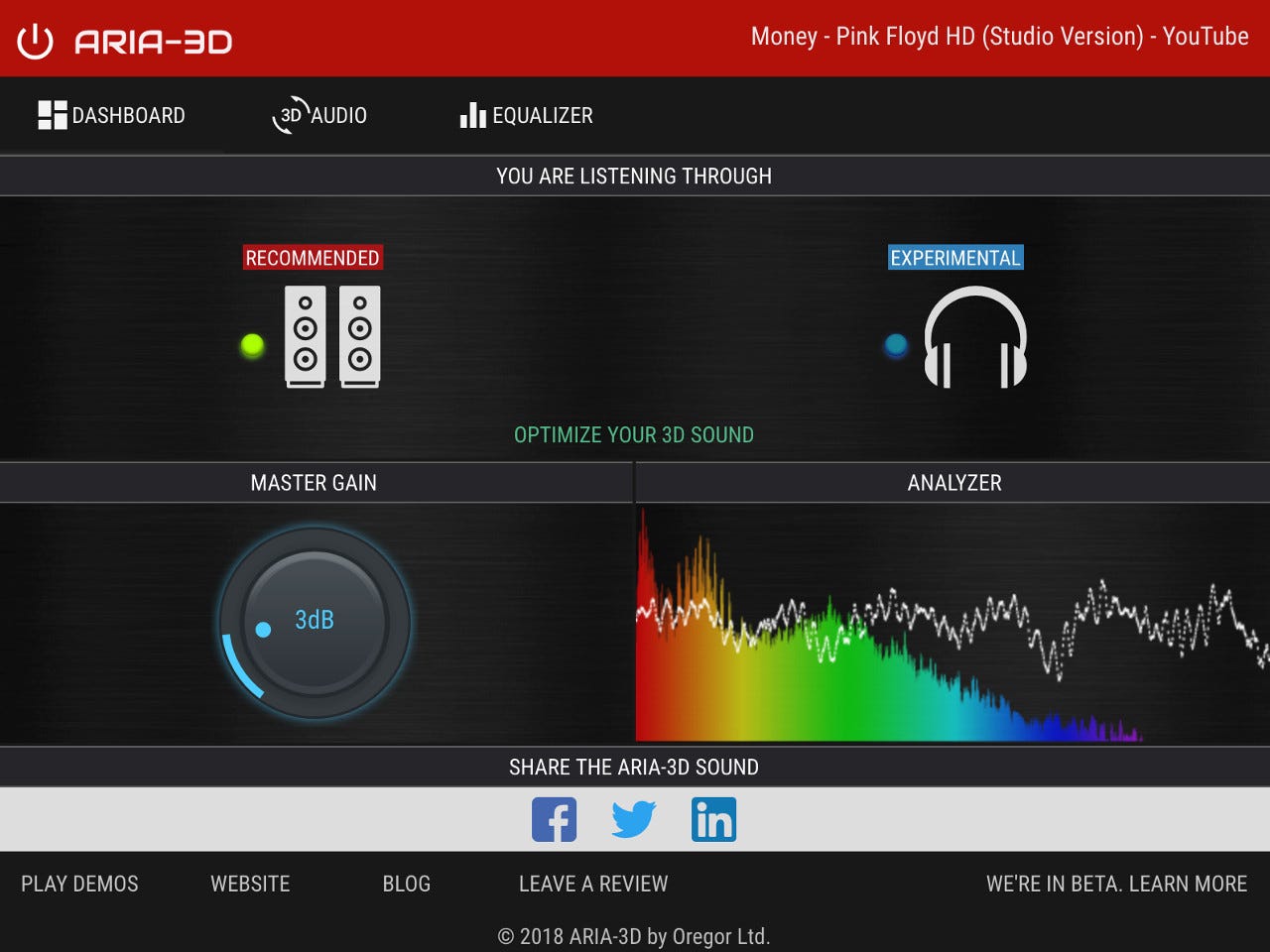Click the 2018 ARIA-3D copyright text

click(x=634, y=936)
